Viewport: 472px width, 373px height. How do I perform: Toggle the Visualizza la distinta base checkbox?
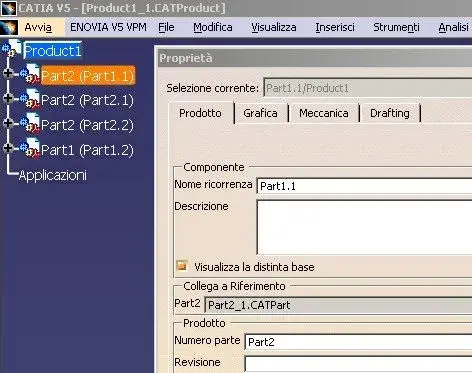[182, 266]
